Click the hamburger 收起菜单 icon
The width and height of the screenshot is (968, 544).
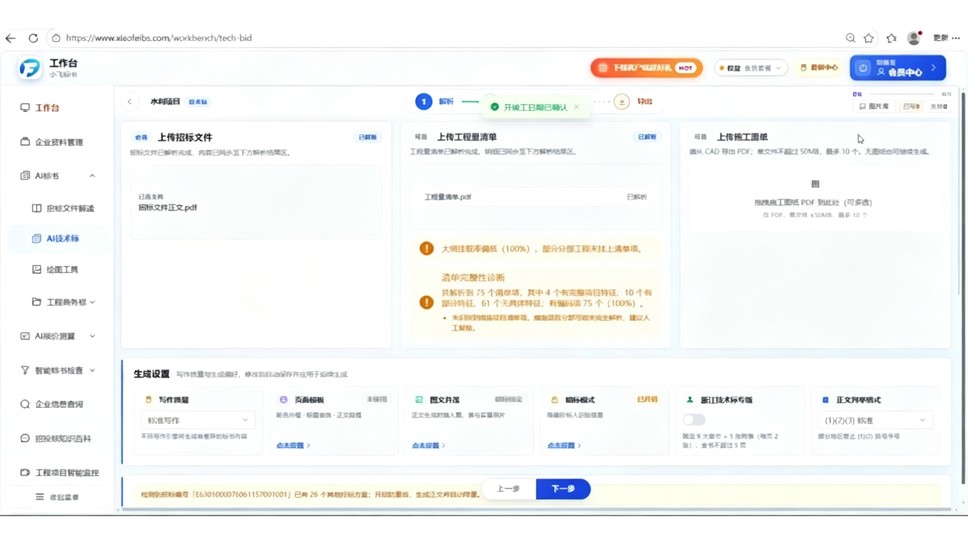(x=40, y=496)
